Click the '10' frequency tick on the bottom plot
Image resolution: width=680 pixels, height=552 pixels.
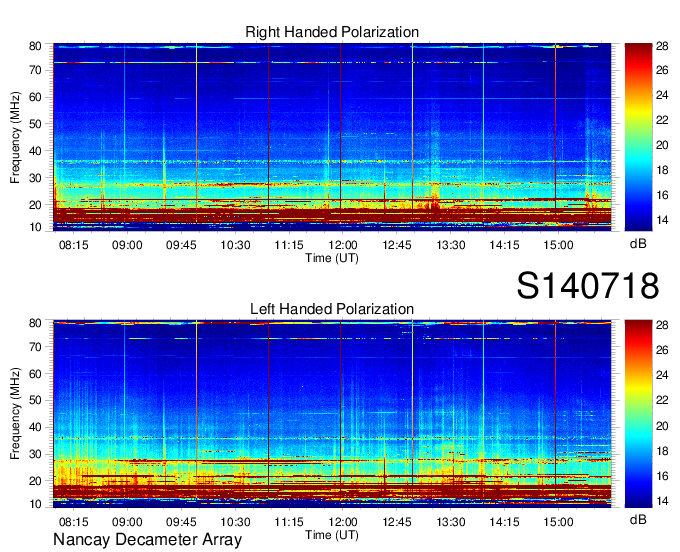click(35, 504)
